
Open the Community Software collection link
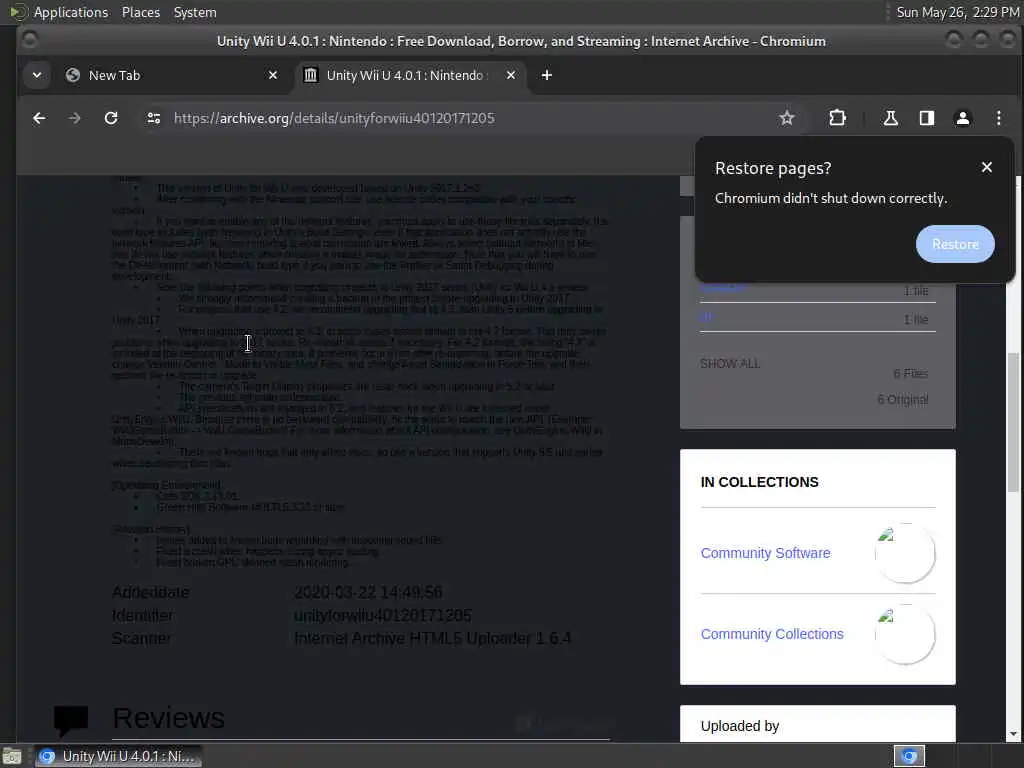(765, 553)
